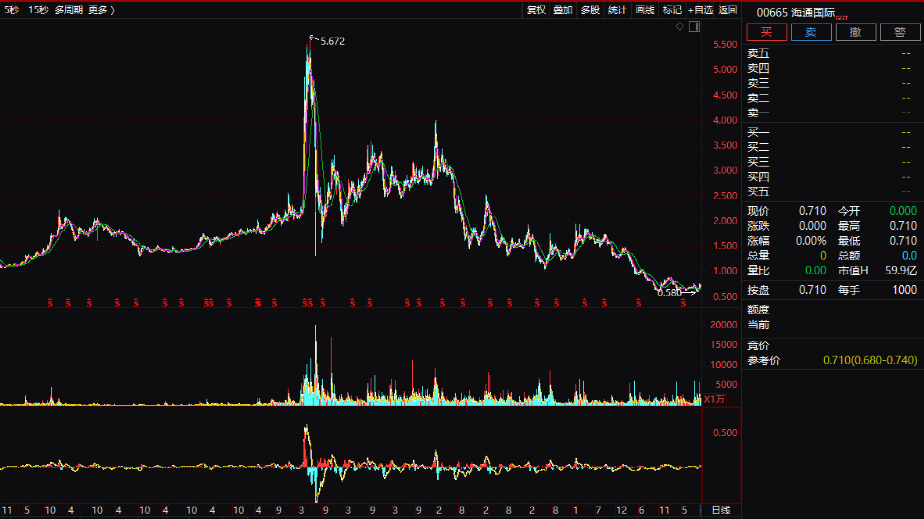Open the 复权 adjustment option
The width and height of the screenshot is (924, 519).
click(x=536, y=10)
